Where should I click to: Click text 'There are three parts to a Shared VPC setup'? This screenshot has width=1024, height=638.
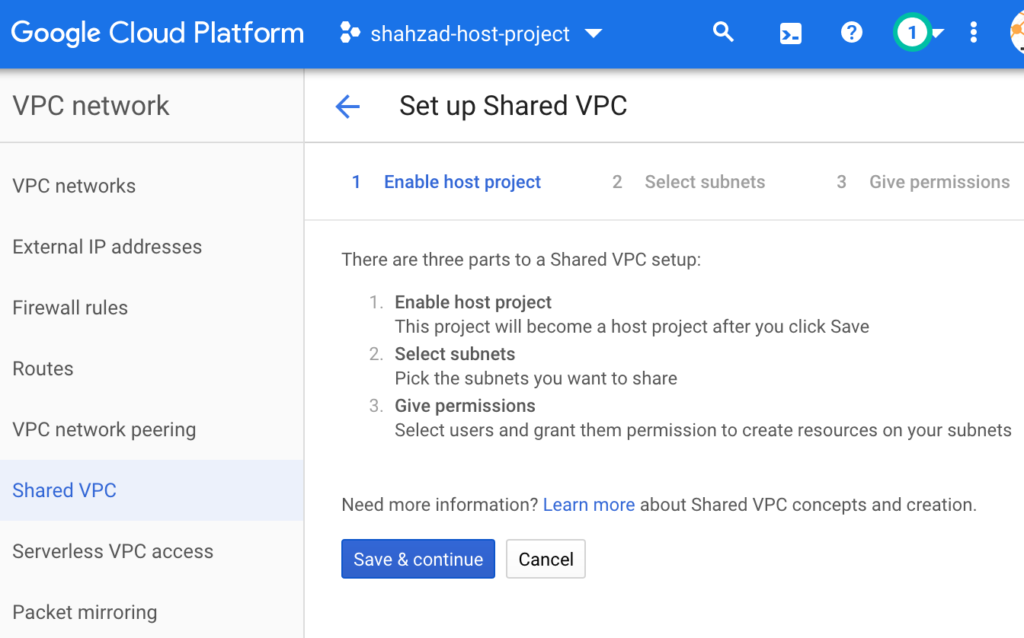point(521,260)
